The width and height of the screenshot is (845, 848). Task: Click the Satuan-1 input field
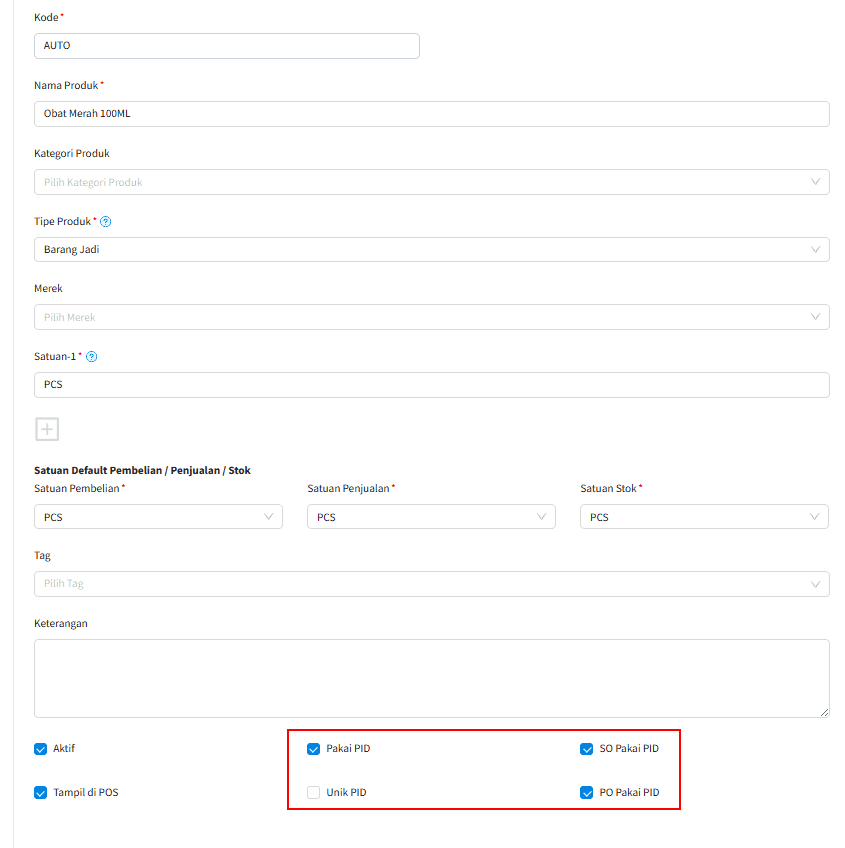431,385
